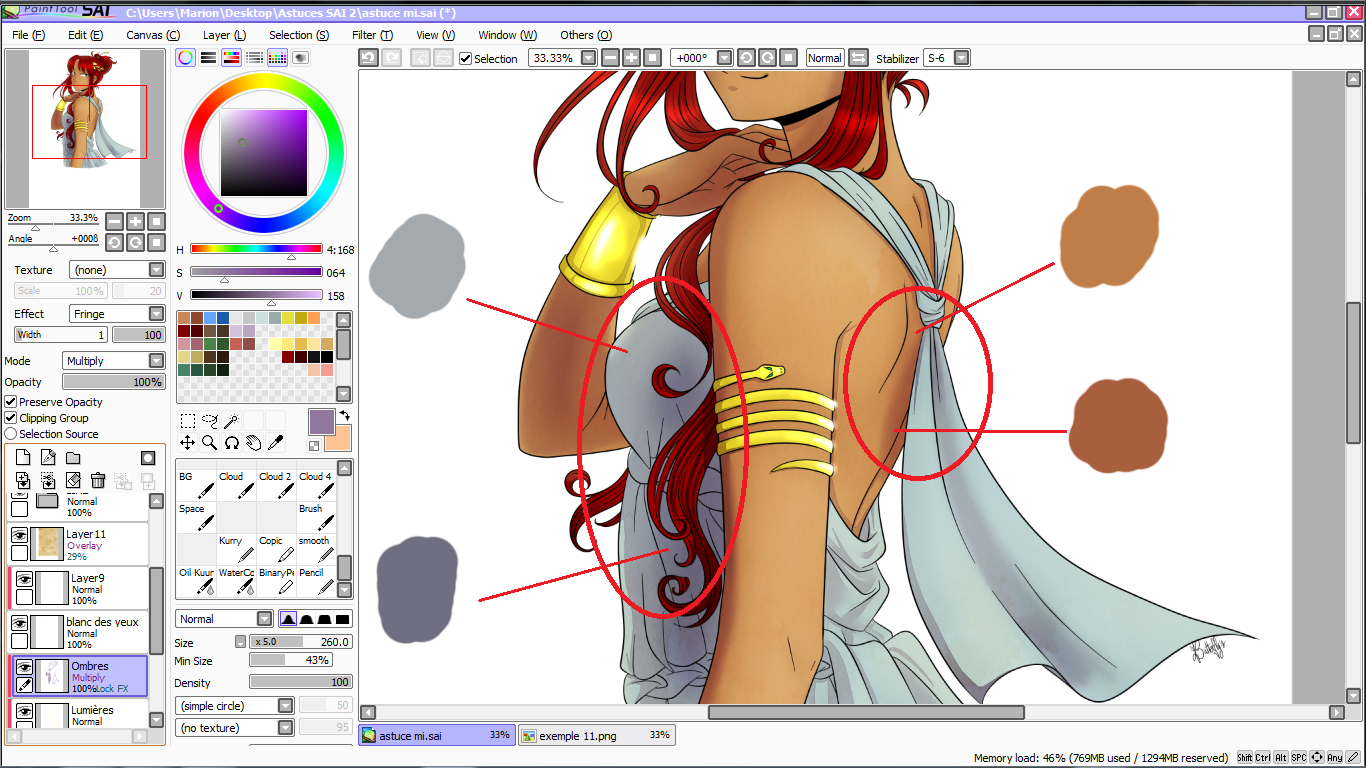Open the Filter menu
1366x768 pixels.
tap(372, 35)
